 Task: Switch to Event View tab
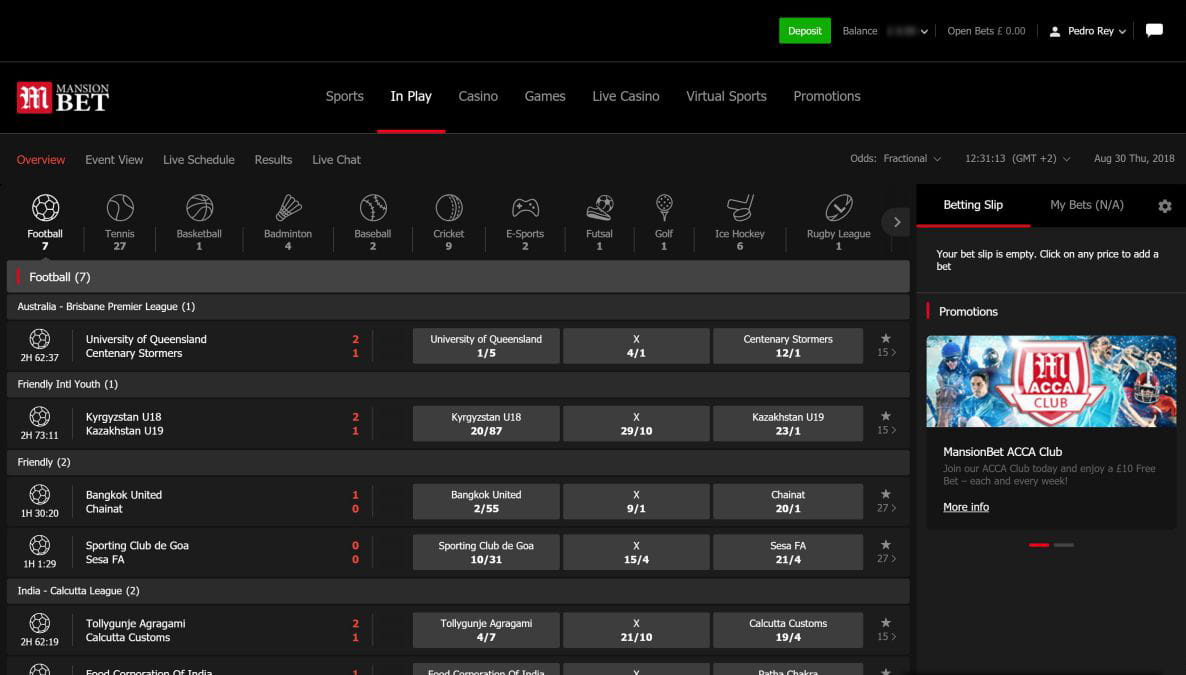pyautogui.click(x=114, y=160)
